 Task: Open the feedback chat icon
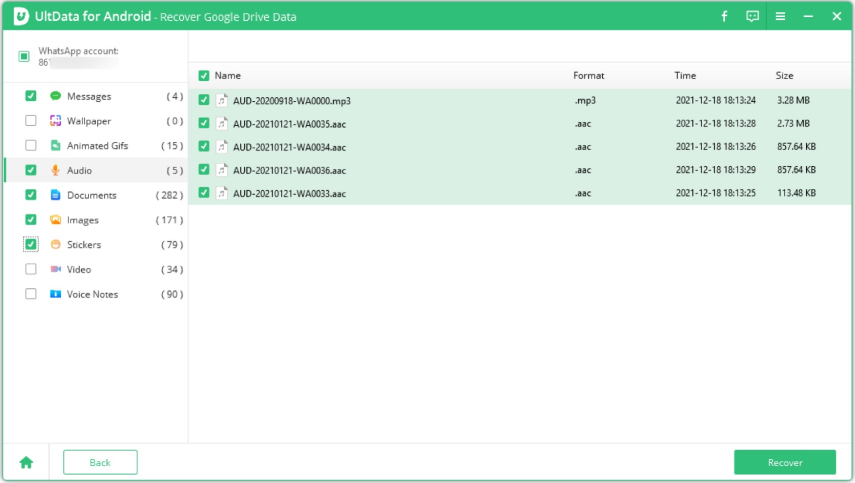[752, 16]
